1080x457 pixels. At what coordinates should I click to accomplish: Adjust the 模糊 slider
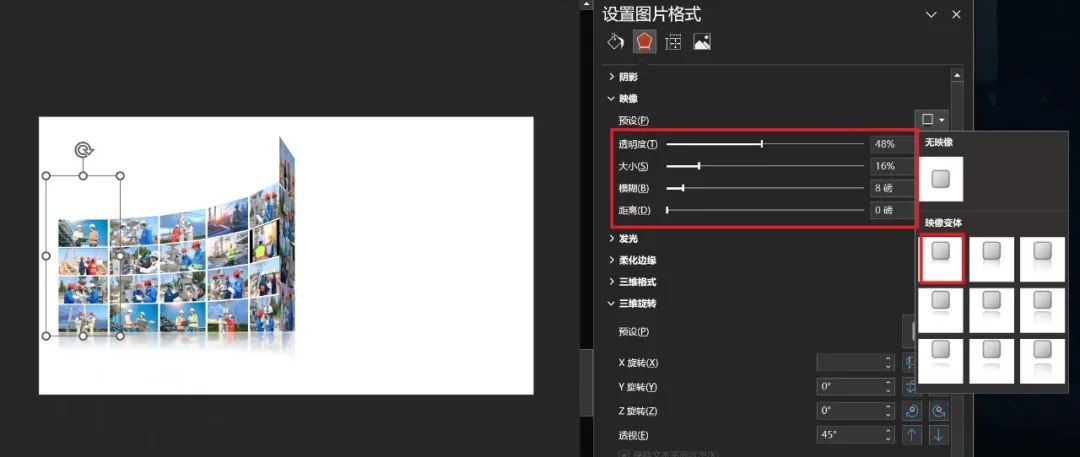765,187
